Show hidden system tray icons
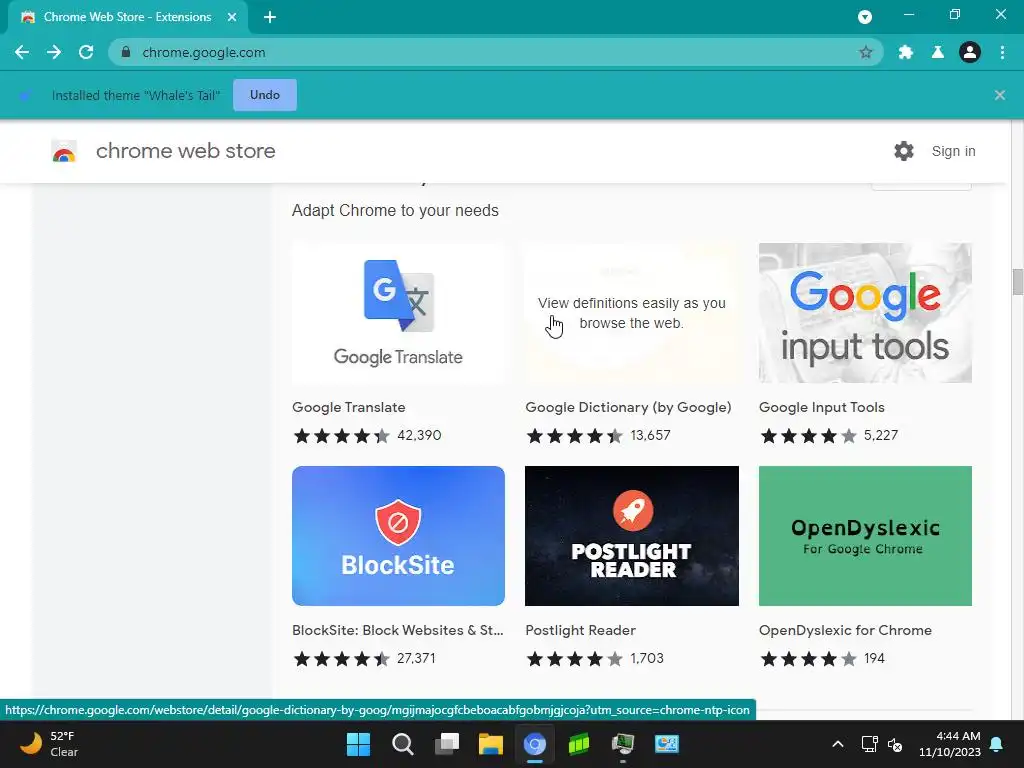Viewport: 1024px width, 768px height. [x=837, y=744]
